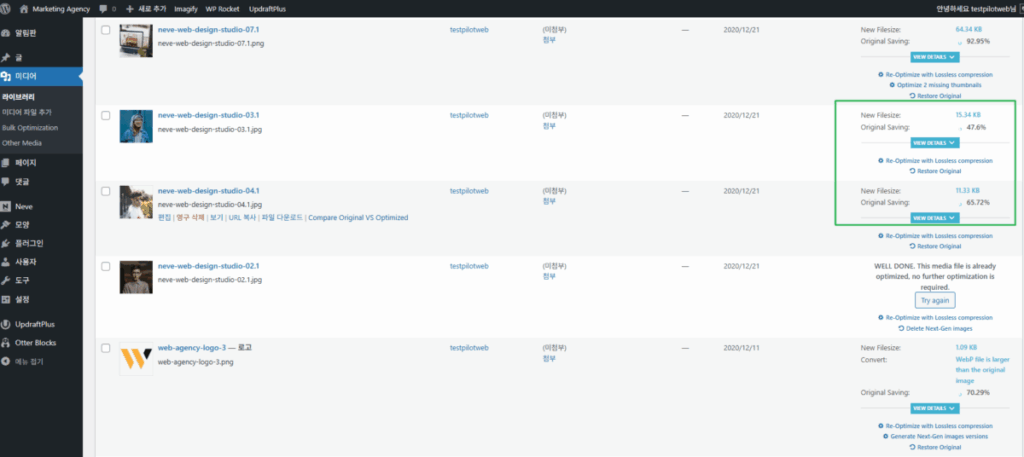Click the Try again button
The image size is (1024, 457).
(934, 300)
